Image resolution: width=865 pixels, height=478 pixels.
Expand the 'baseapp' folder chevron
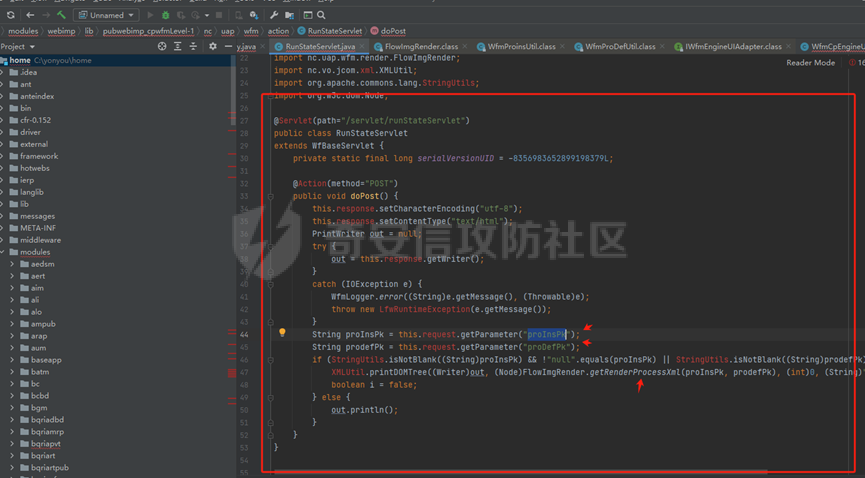point(12,360)
